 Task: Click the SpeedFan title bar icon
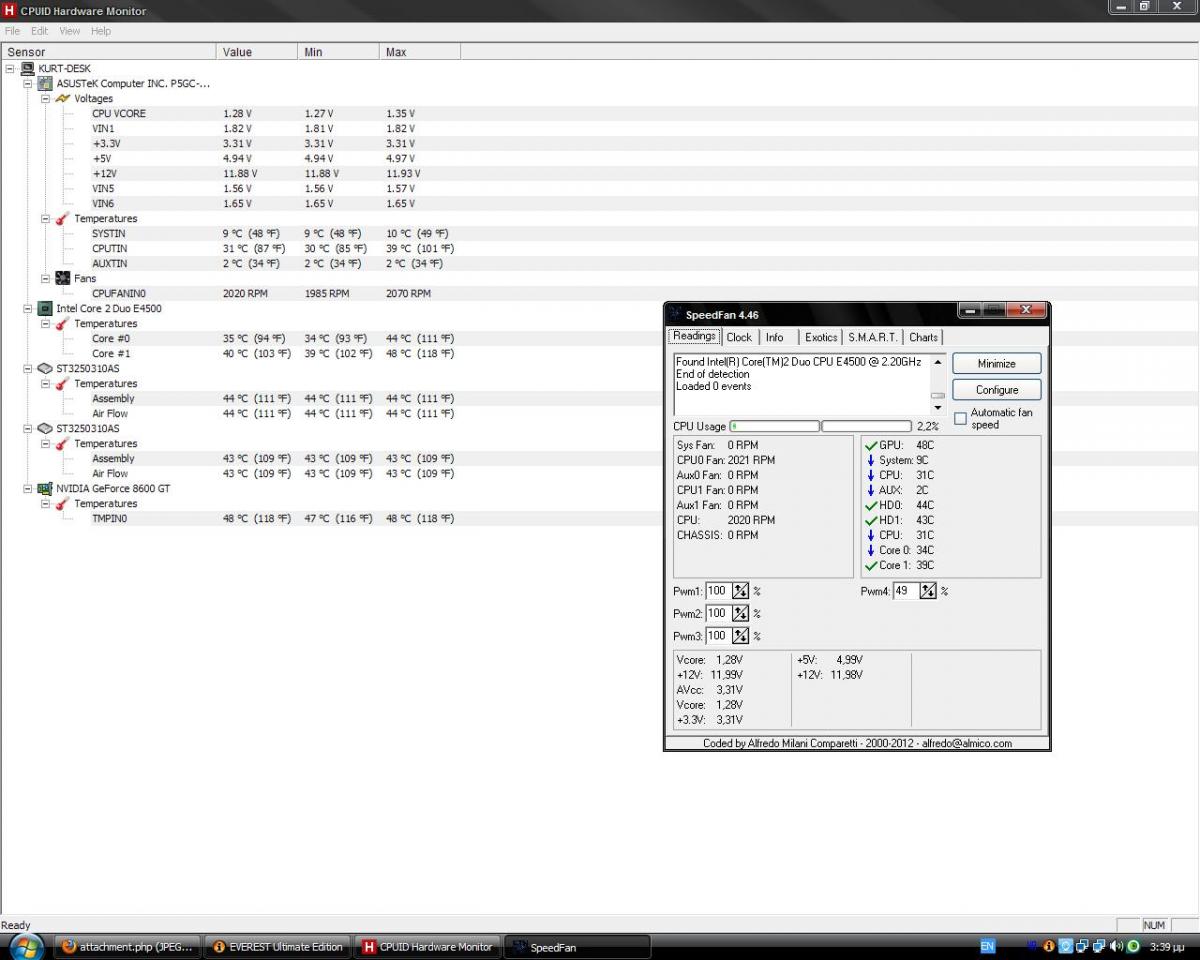676,314
